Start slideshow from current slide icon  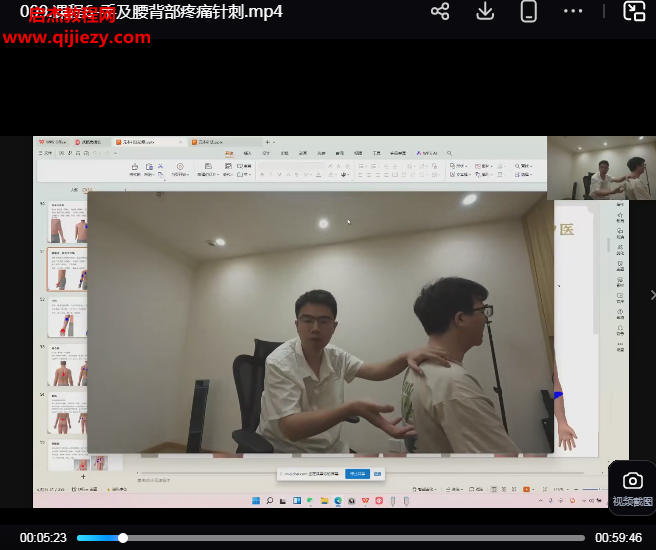tap(180, 166)
